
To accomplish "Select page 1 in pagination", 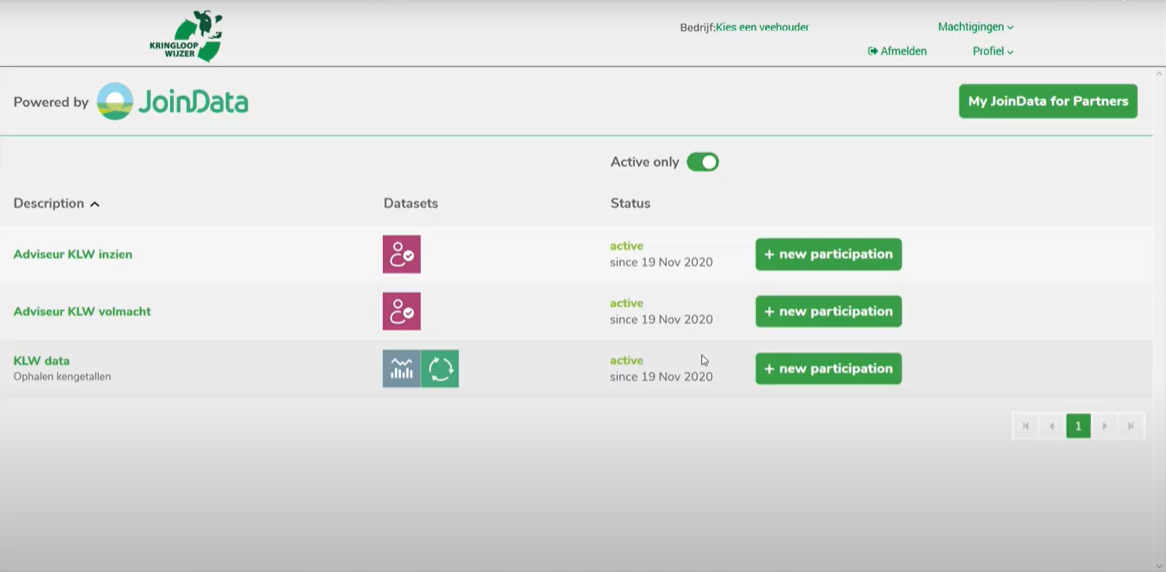I will coord(1078,426).
